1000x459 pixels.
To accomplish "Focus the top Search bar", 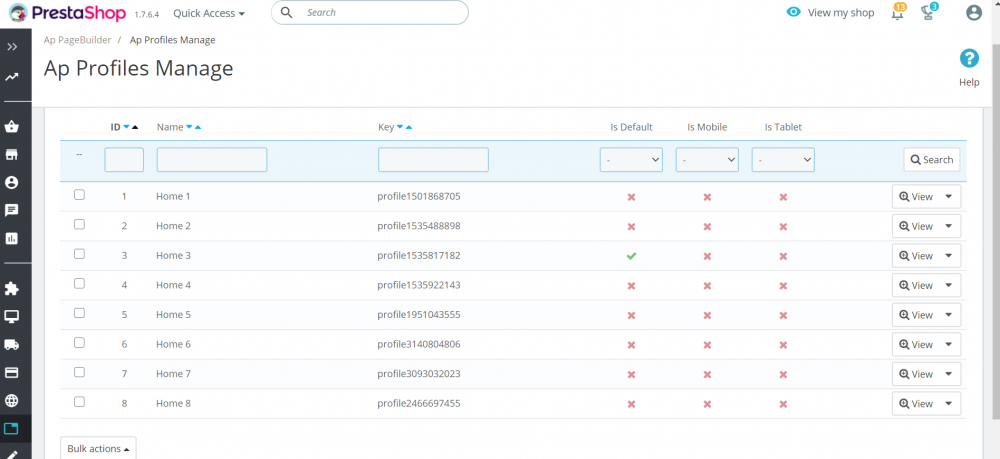I will pyautogui.click(x=370, y=13).
